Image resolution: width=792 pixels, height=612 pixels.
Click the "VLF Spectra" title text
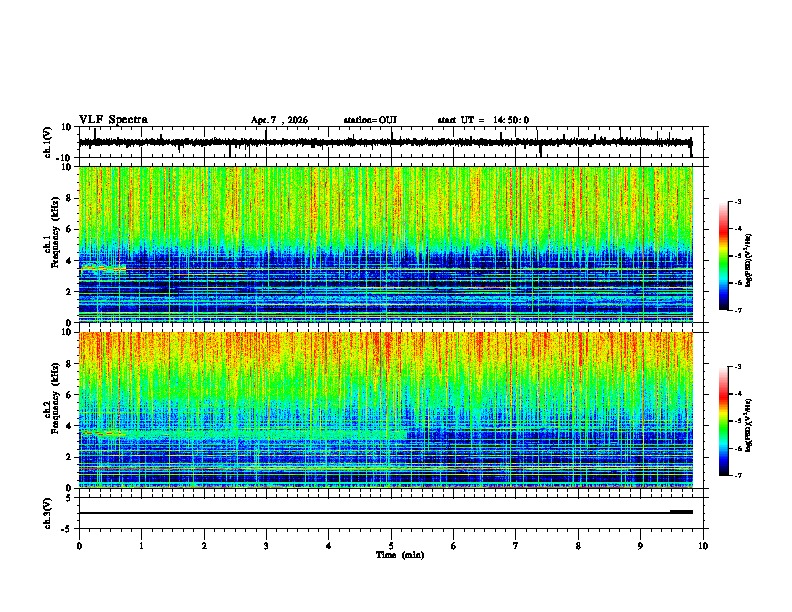[x=113, y=120]
